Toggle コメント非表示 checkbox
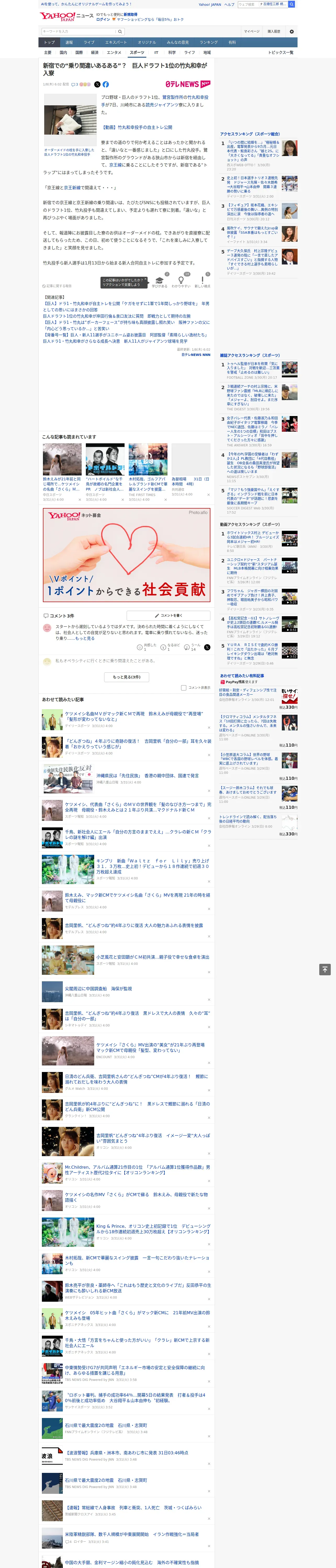 tap(183, 687)
